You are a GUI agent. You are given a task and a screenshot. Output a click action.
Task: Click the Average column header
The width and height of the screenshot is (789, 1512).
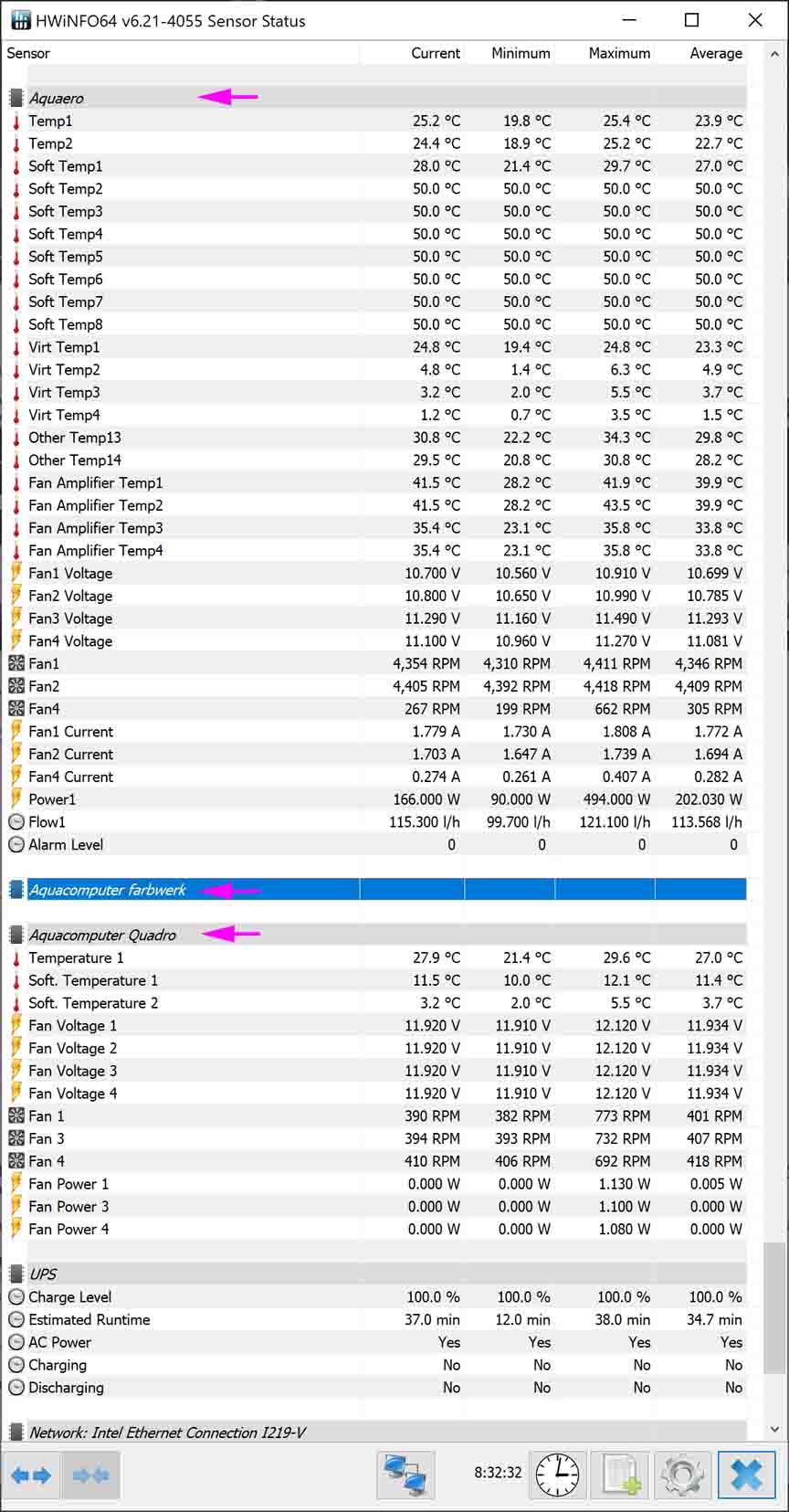[716, 53]
